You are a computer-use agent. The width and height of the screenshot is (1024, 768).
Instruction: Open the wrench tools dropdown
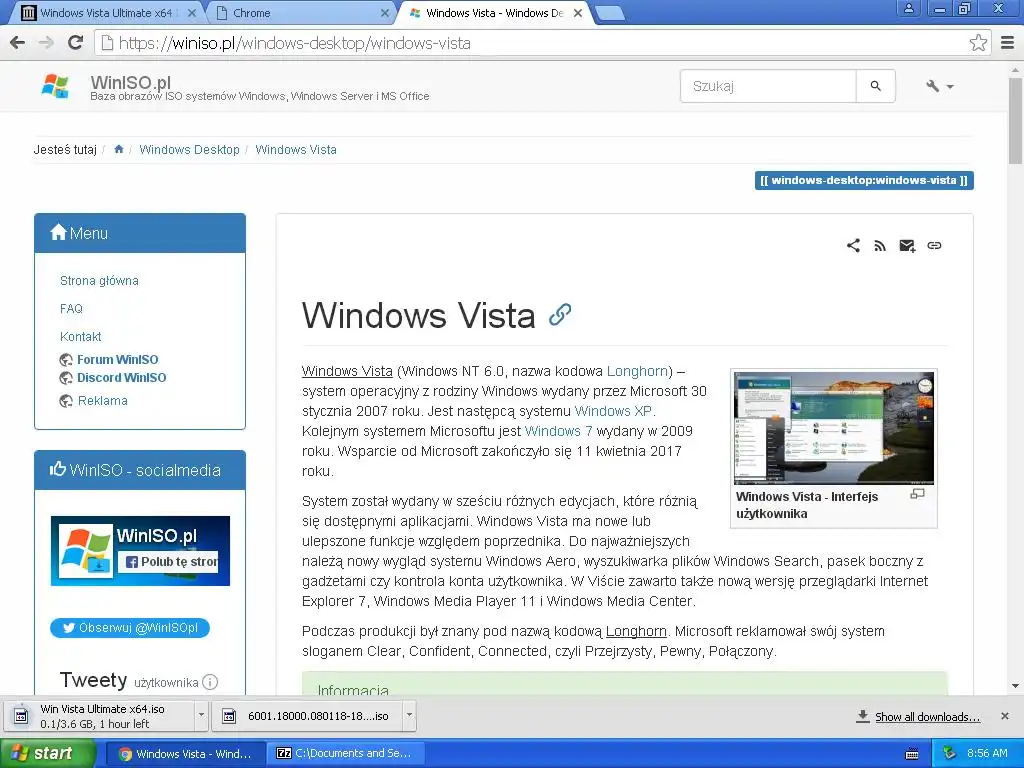939,86
